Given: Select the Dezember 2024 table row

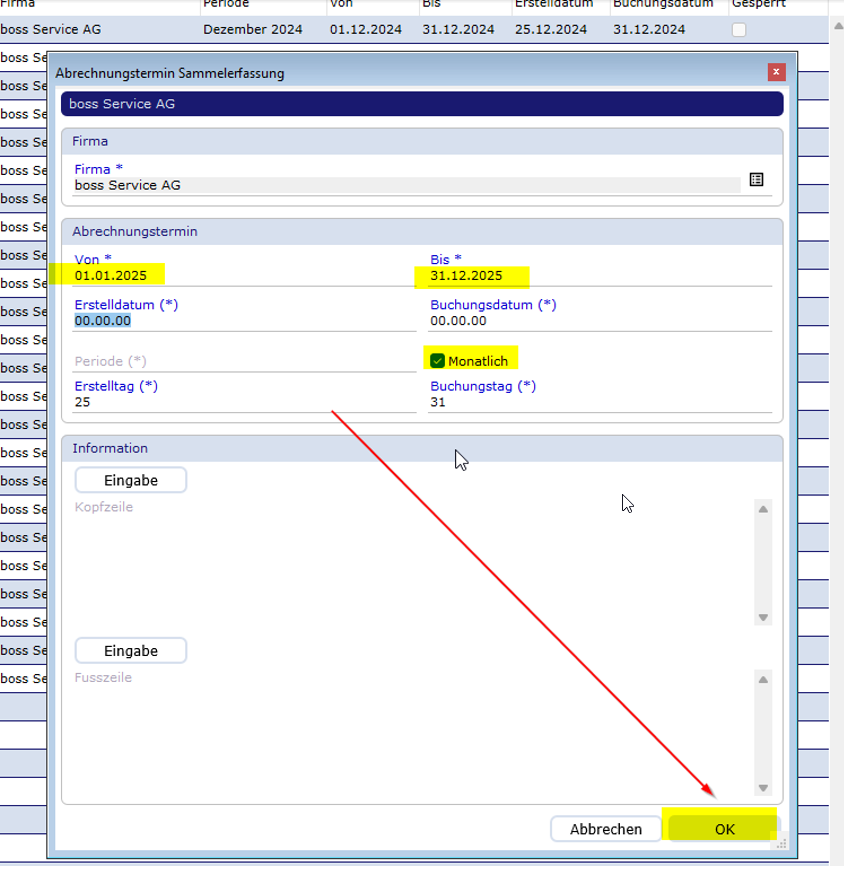Looking at the screenshot, I should [x=250, y=30].
